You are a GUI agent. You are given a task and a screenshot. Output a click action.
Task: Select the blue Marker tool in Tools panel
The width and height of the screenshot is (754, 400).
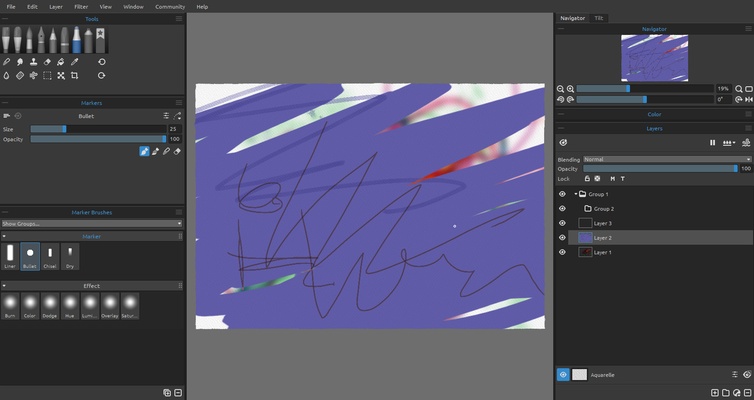coord(76,39)
